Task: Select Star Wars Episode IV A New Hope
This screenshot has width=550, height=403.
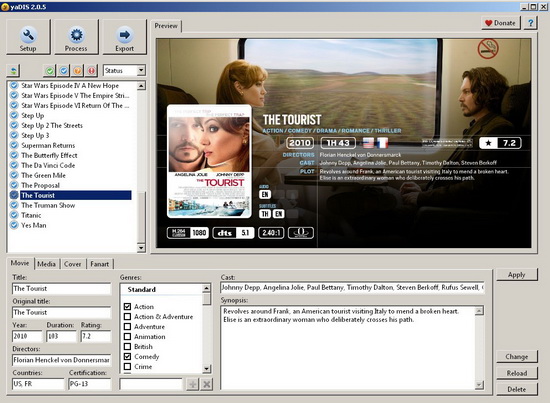Action: click(70, 86)
